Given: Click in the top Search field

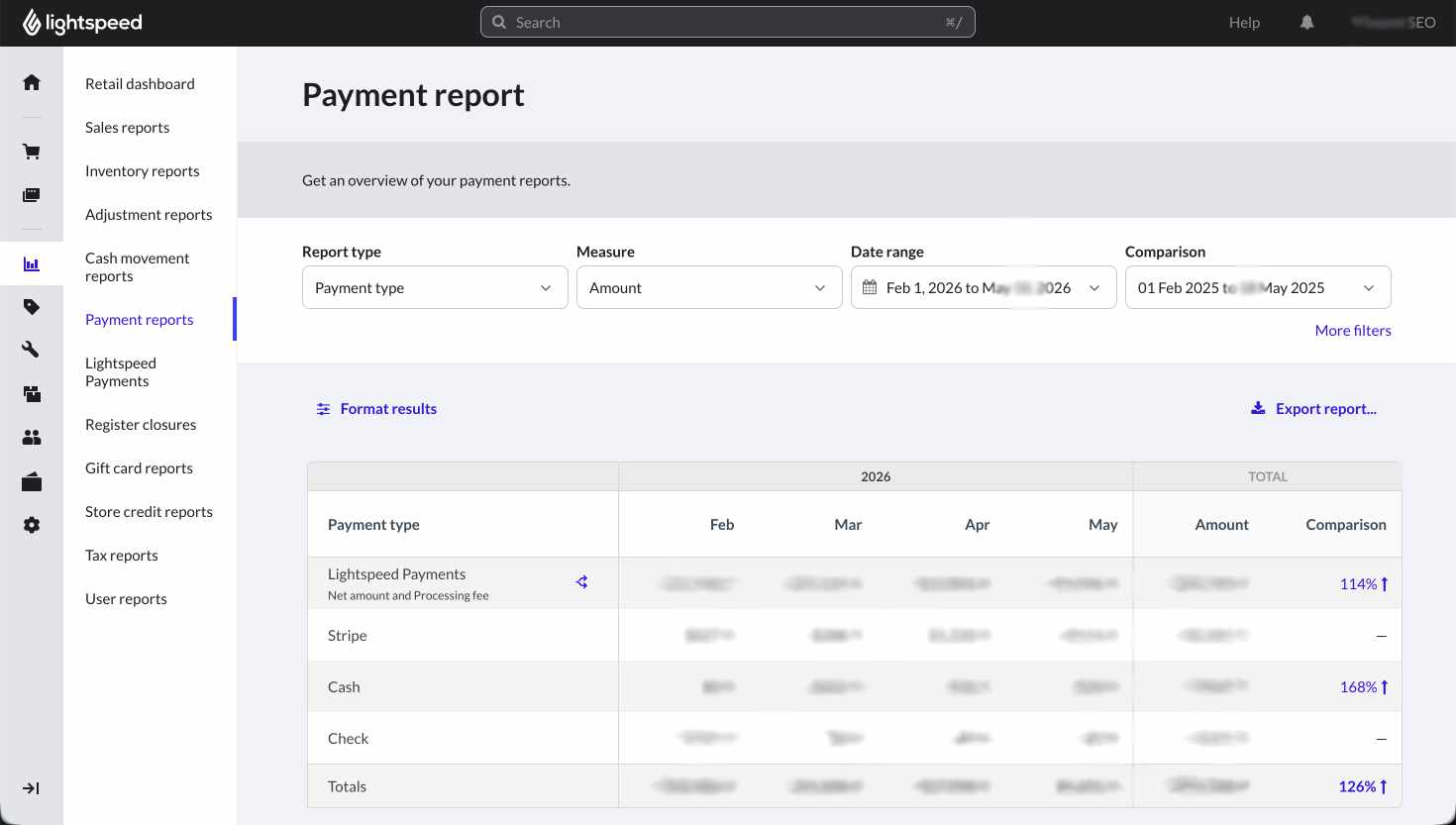Looking at the screenshot, I should pos(728,22).
